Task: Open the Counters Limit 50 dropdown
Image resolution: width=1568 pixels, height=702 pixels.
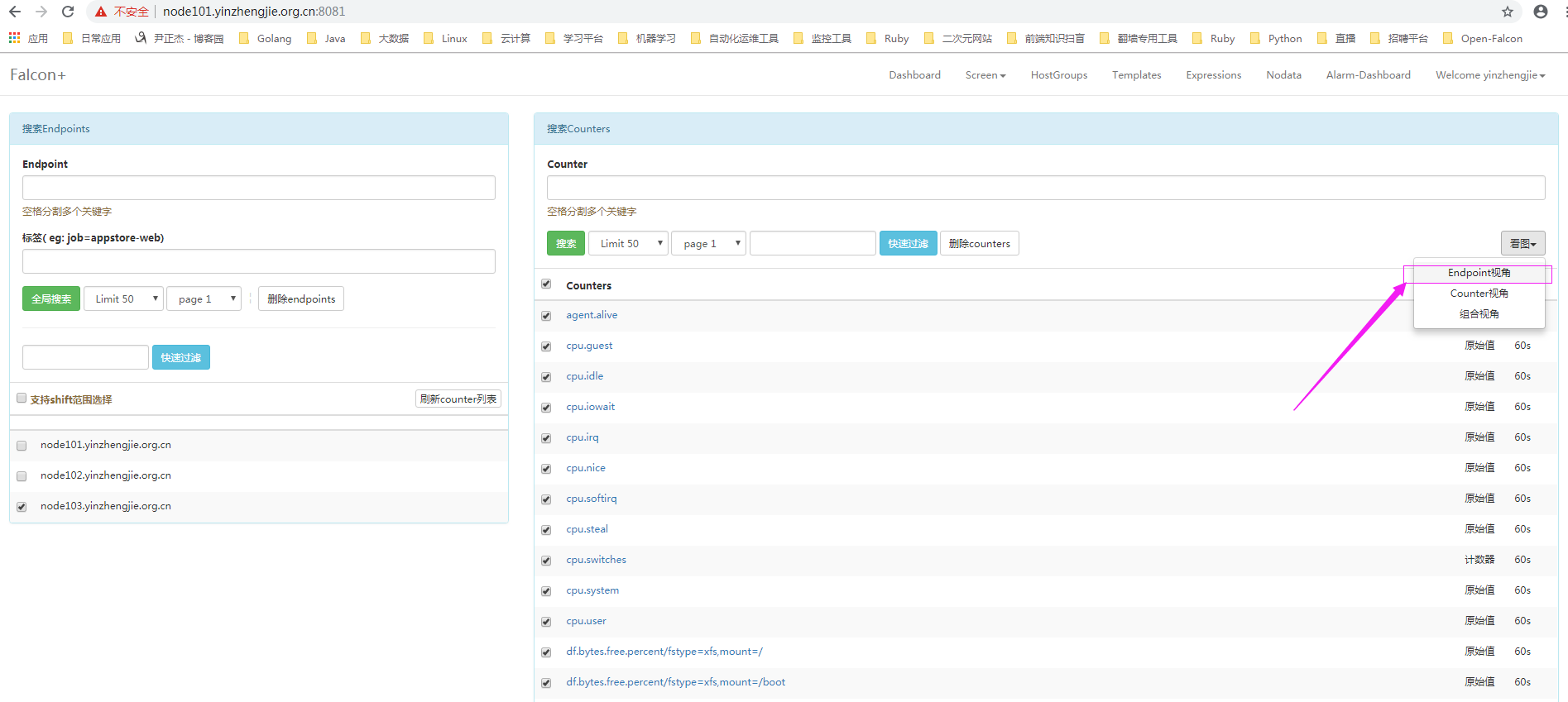Action: 628,243
